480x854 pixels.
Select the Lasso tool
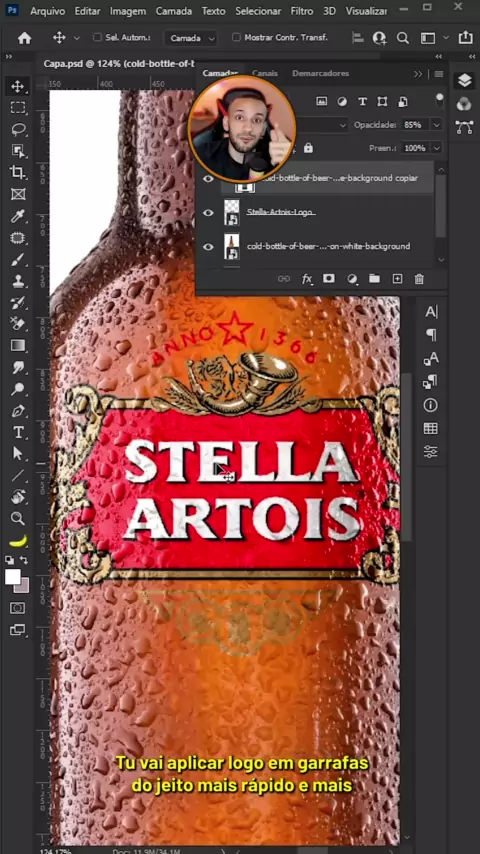pos(18,130)
